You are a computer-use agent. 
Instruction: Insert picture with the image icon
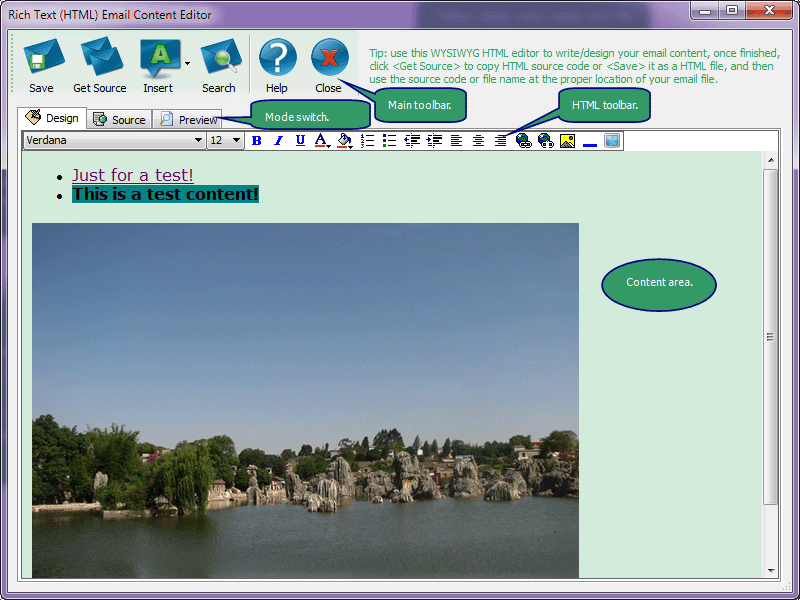567,141
